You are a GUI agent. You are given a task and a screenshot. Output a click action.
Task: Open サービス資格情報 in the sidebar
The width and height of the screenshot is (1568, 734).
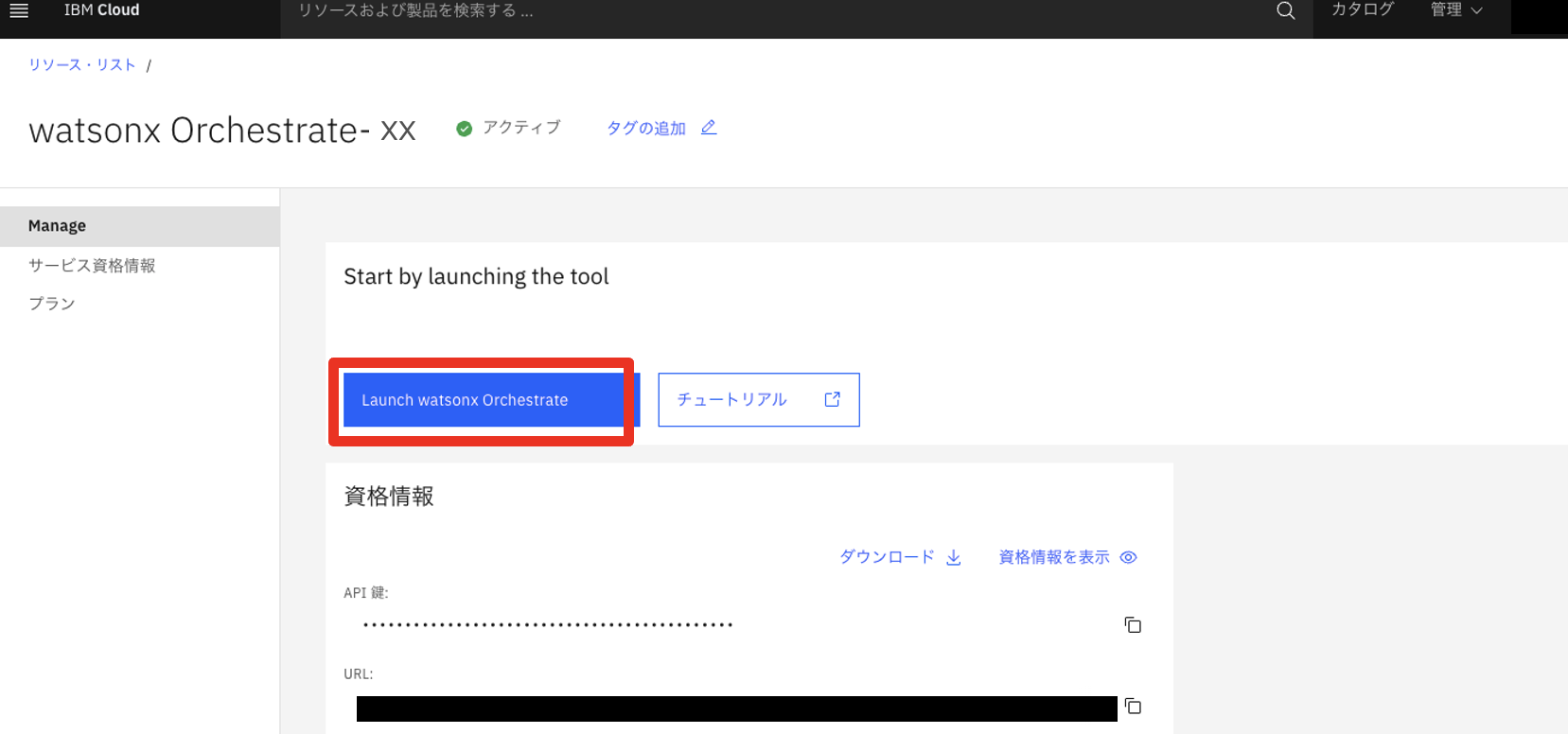coord(92,266)
